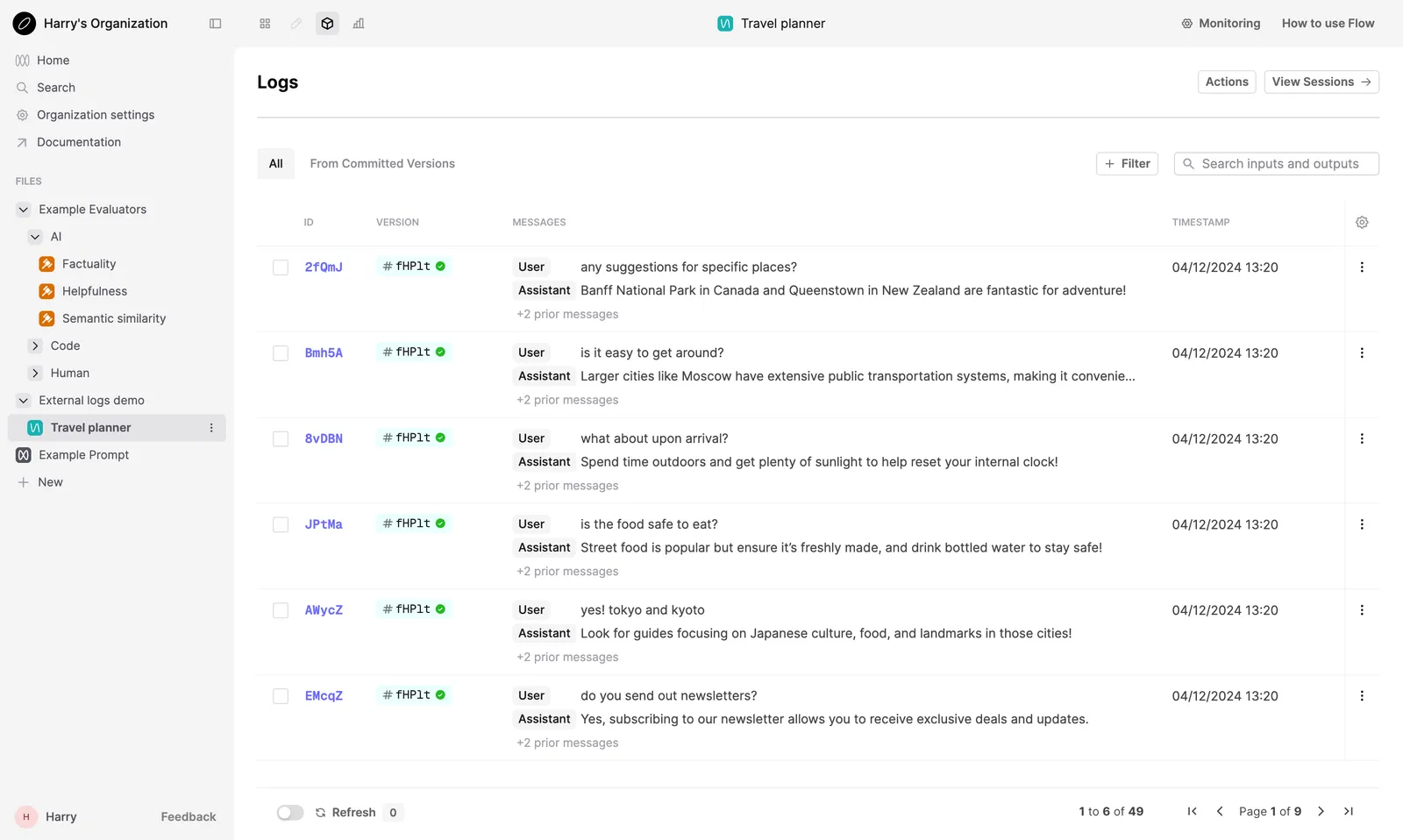Viewport: 1403px width, 840px height.
Task: Add a Filter to the logs
Action: (1127, 164)
